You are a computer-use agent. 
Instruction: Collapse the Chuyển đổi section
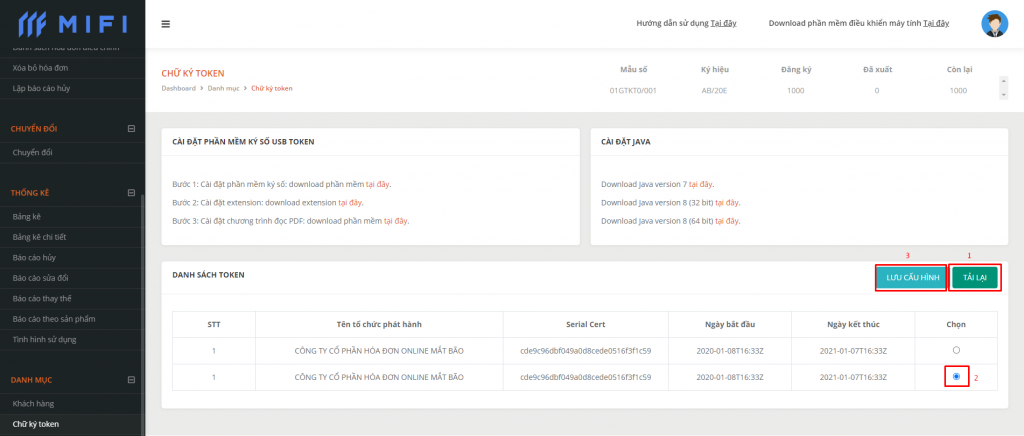(x=131, y=128)
